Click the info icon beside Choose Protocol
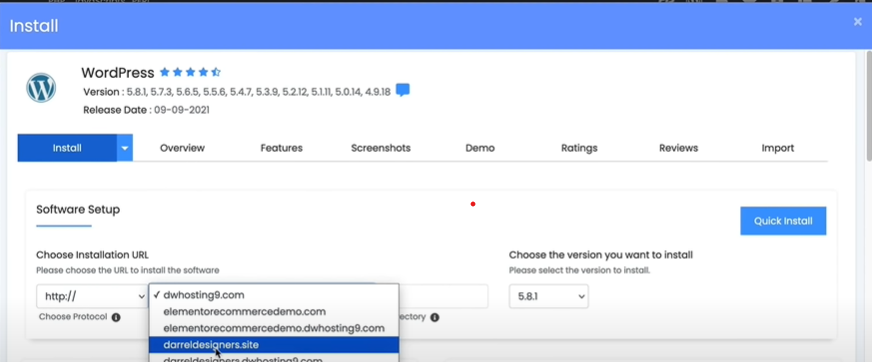The height and width of the screenshot is (362, 872). (116, 318)
